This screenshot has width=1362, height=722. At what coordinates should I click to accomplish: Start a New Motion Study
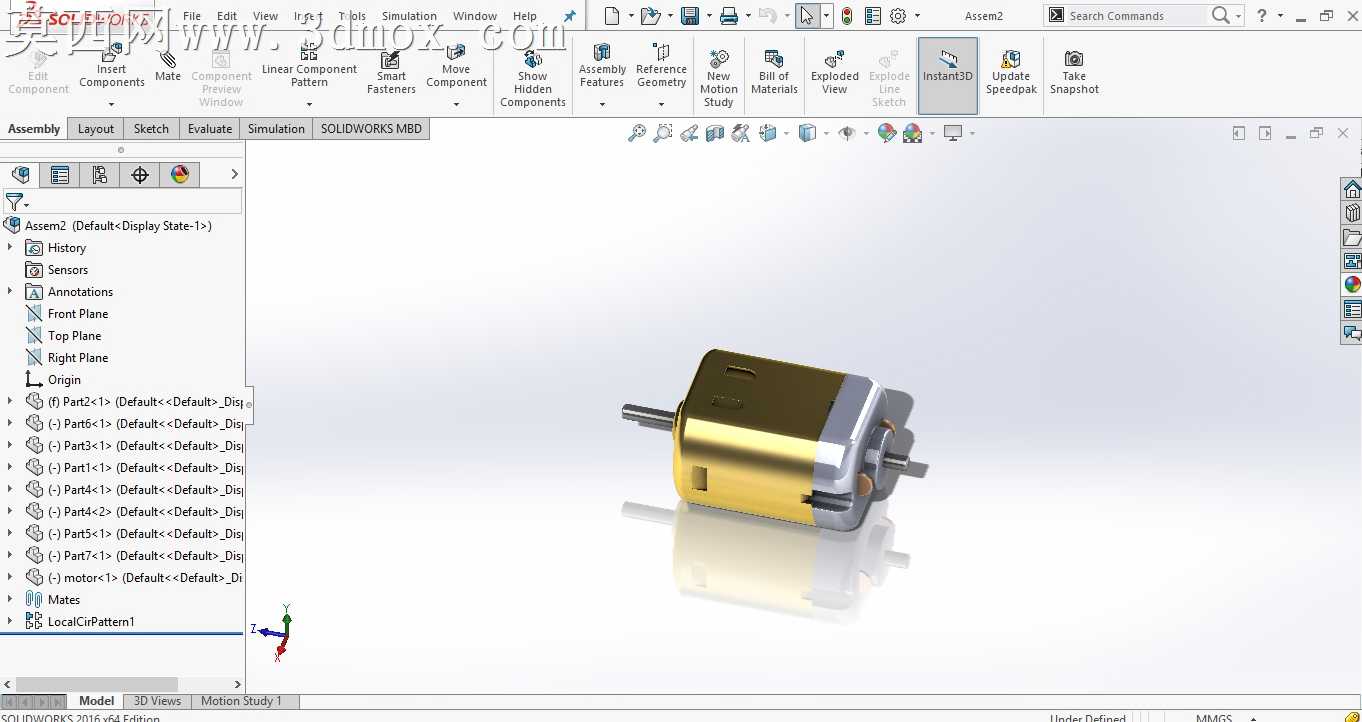coord(718,78)
